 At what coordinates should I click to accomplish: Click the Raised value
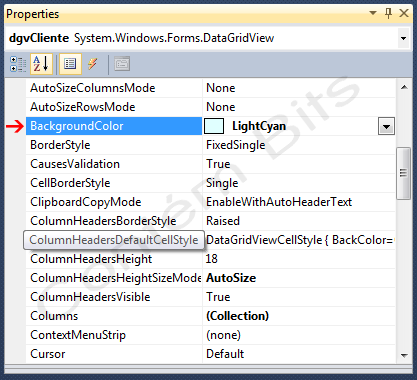[223, 221]
